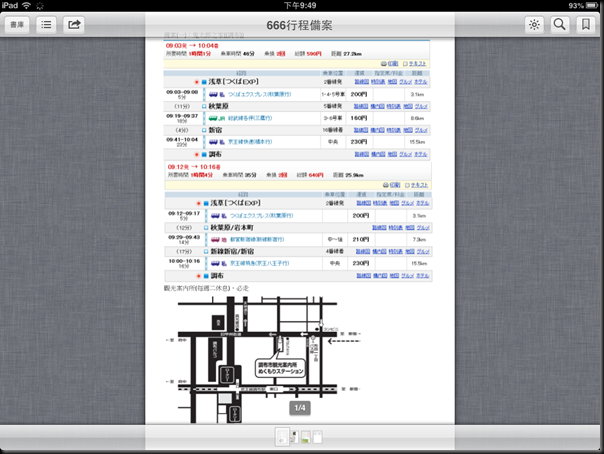Click 印刷 print link in 09:03 route

pyautogui.click(x=393, y=64)
